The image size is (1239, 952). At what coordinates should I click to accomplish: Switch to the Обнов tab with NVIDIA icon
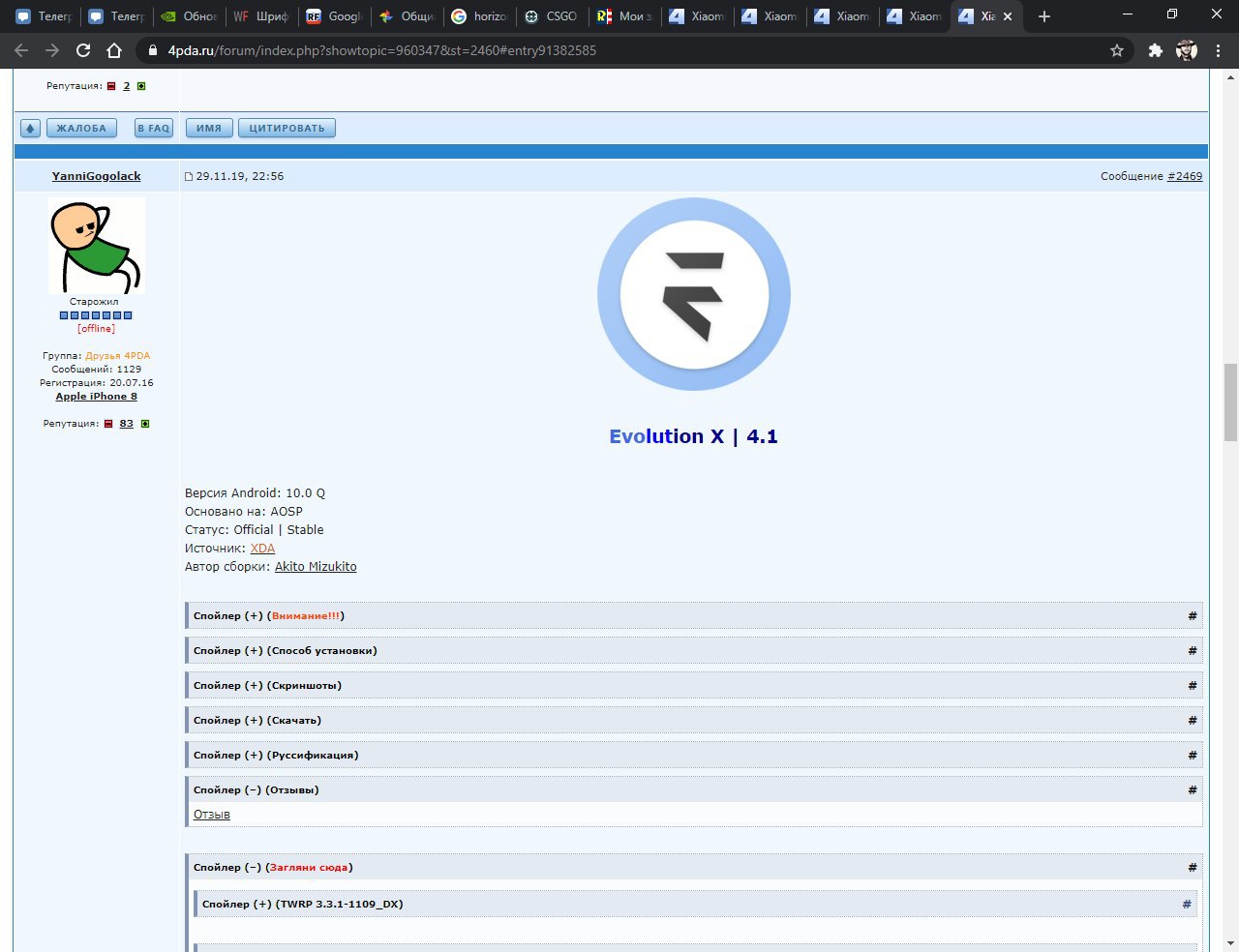click(x=189, y=16)
